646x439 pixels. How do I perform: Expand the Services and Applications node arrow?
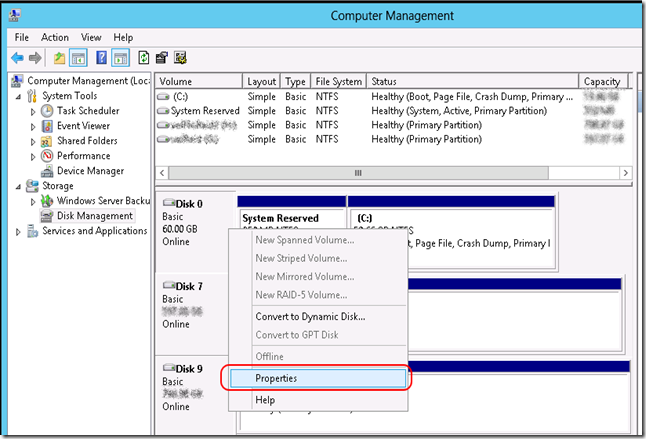click(x=18, y=232)
